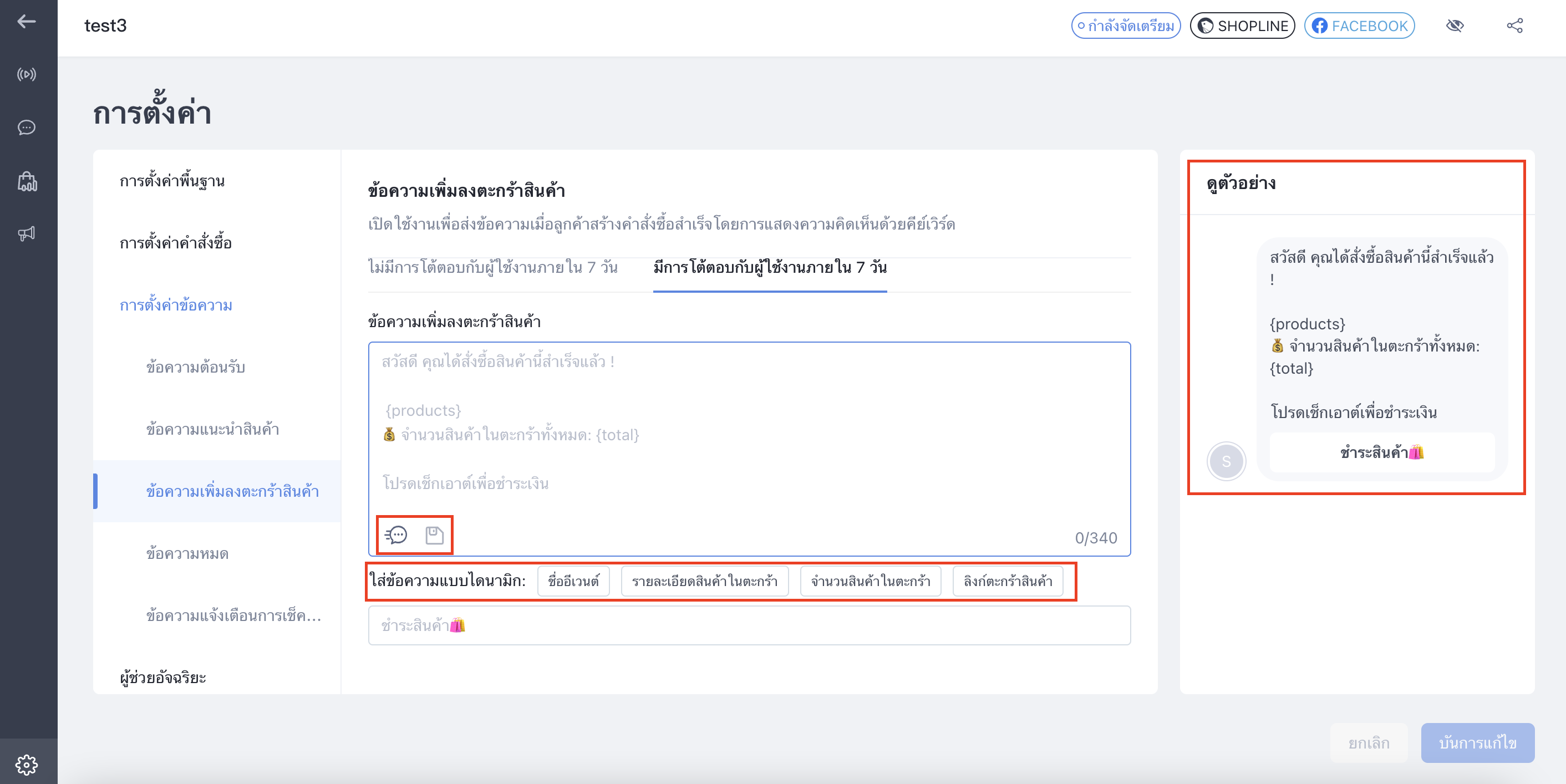1566x784 pixels.
Task: Insert ชื่ออีเวนต์ dynamic text tag
Action: 573,582
